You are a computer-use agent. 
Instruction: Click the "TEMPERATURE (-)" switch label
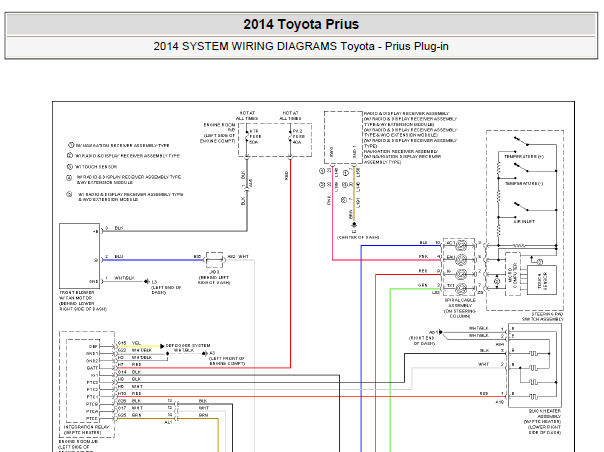[524, 183]
